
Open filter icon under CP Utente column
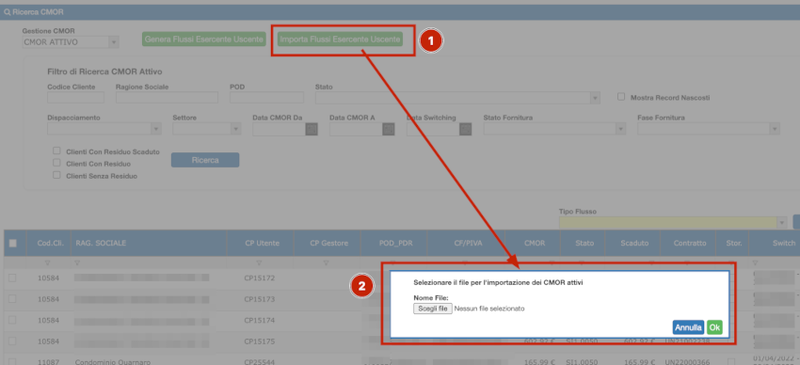point(259,263)
